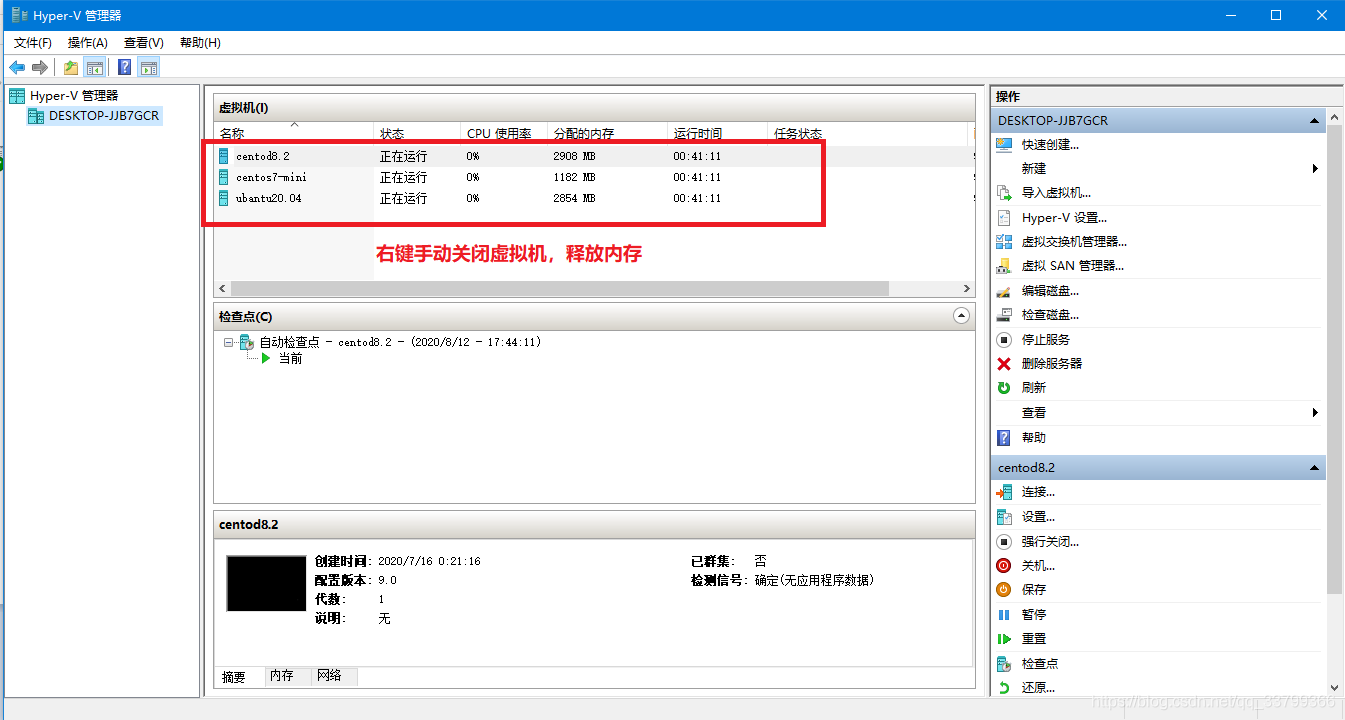The width and height of the screenshot is (1345, 720).
Task: Select the 自动检查点 - centod8.2 checkpoint
Action: 400,342
